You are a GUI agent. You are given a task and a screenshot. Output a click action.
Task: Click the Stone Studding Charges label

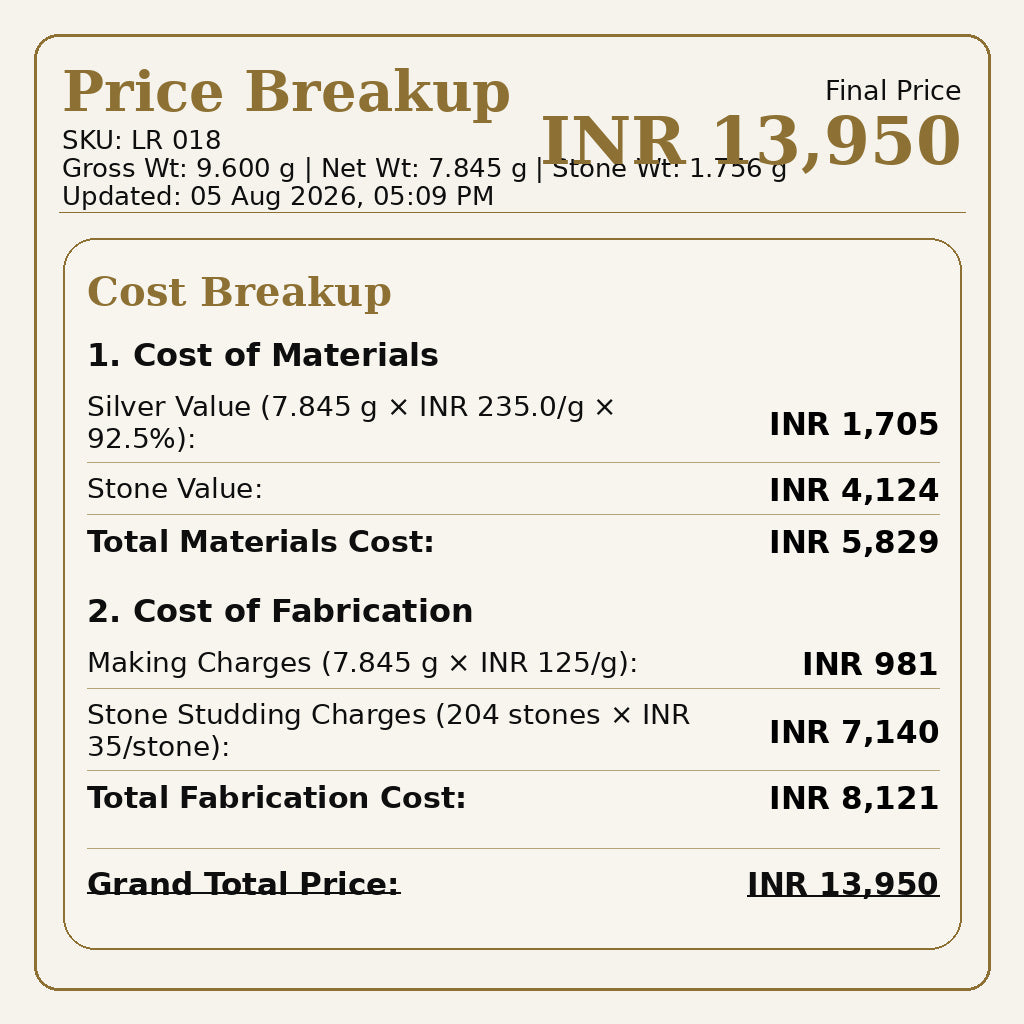(x=389, y=731)
